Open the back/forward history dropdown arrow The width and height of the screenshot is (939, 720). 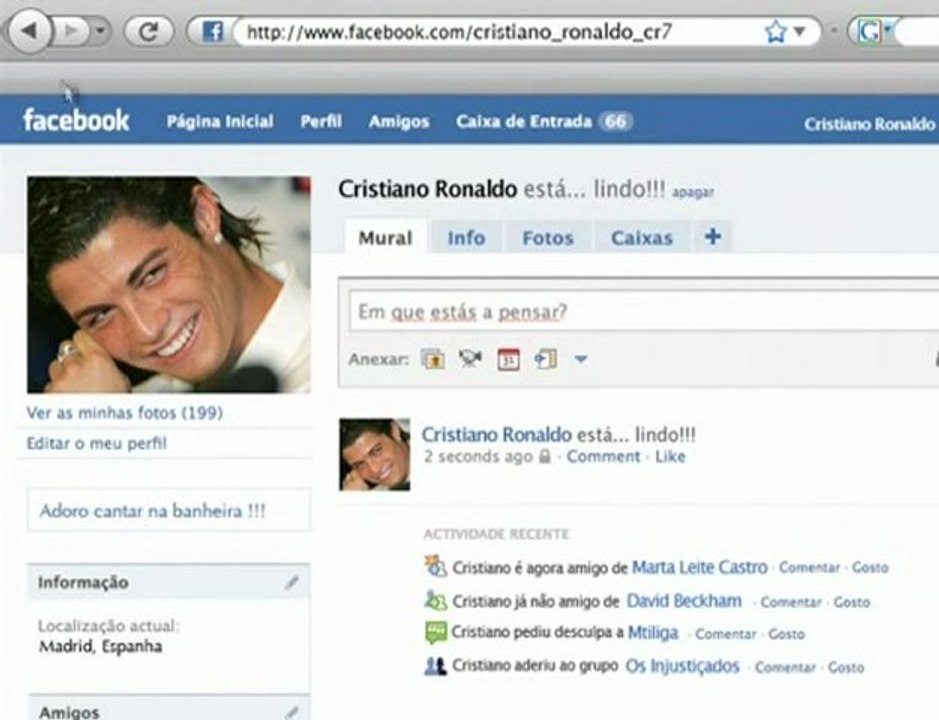(x=100, y=31)
